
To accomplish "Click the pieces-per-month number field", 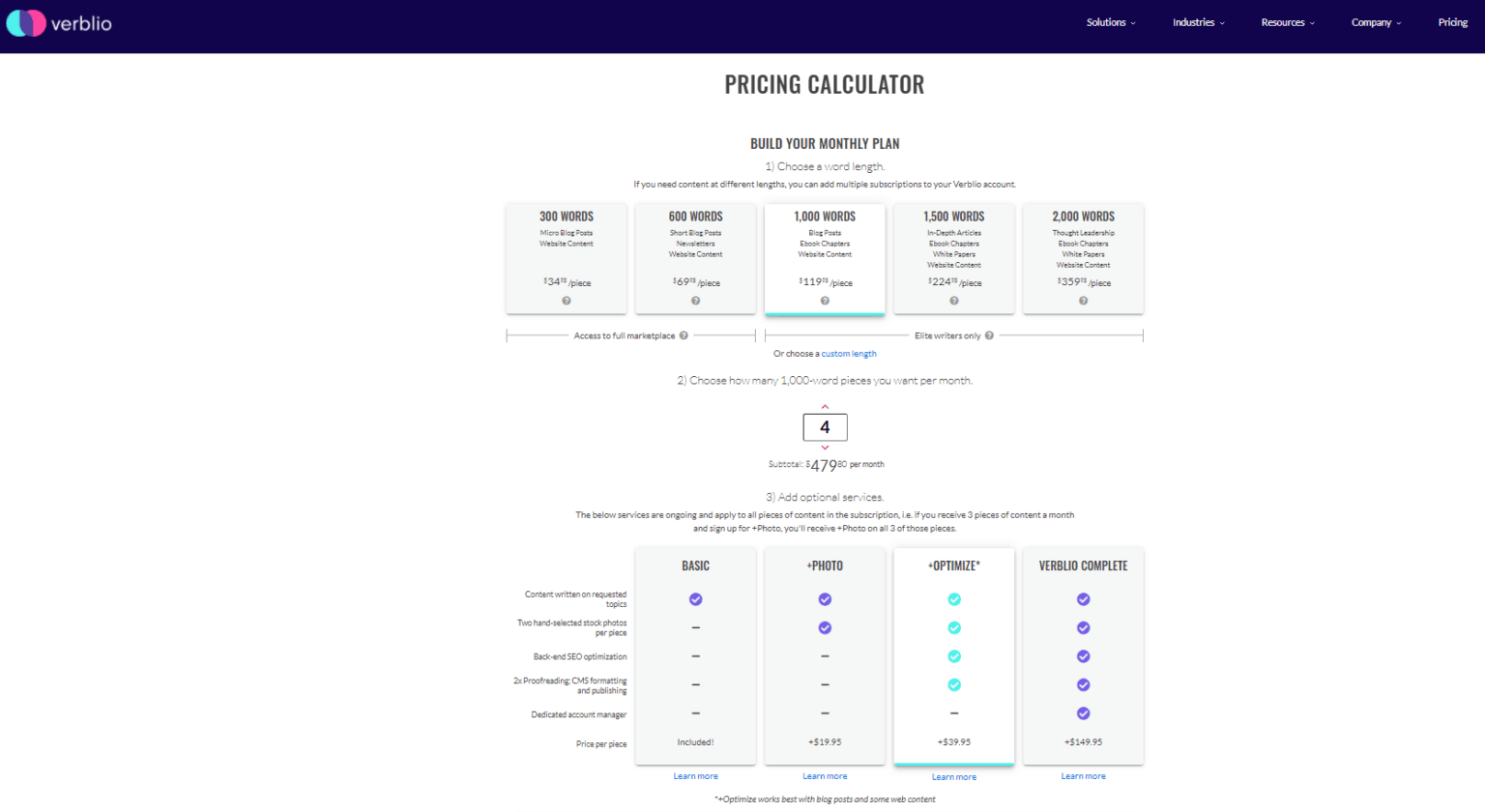I will point(825,427).
